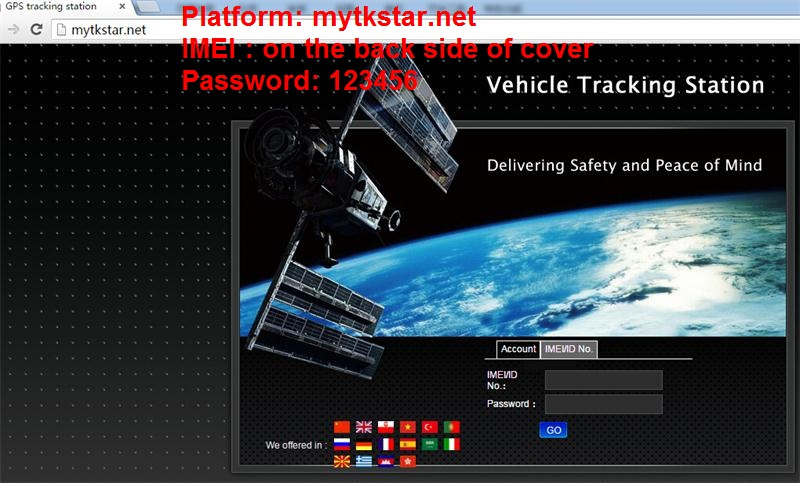Reload the page with the refresh icon

[36, 29]
